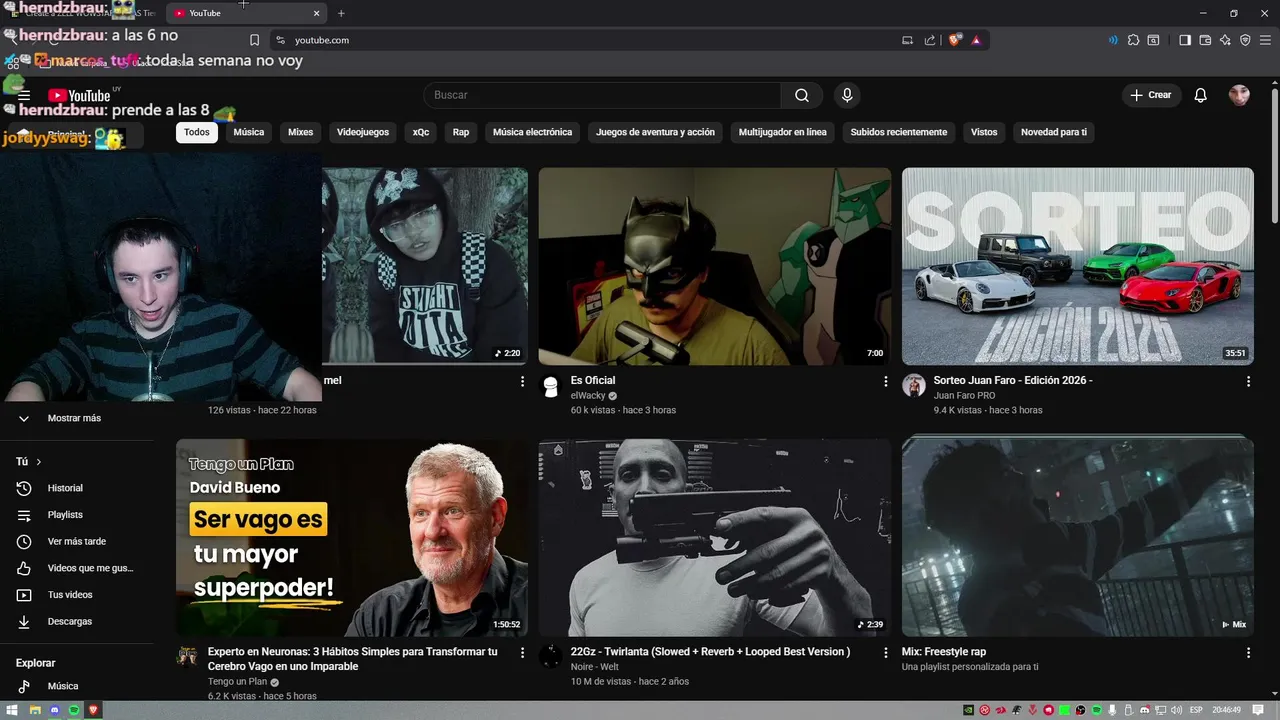The height and width of the screenshot is (720, 1280).
Task: Select the Mixes filter chip
Action: [300, 132]
